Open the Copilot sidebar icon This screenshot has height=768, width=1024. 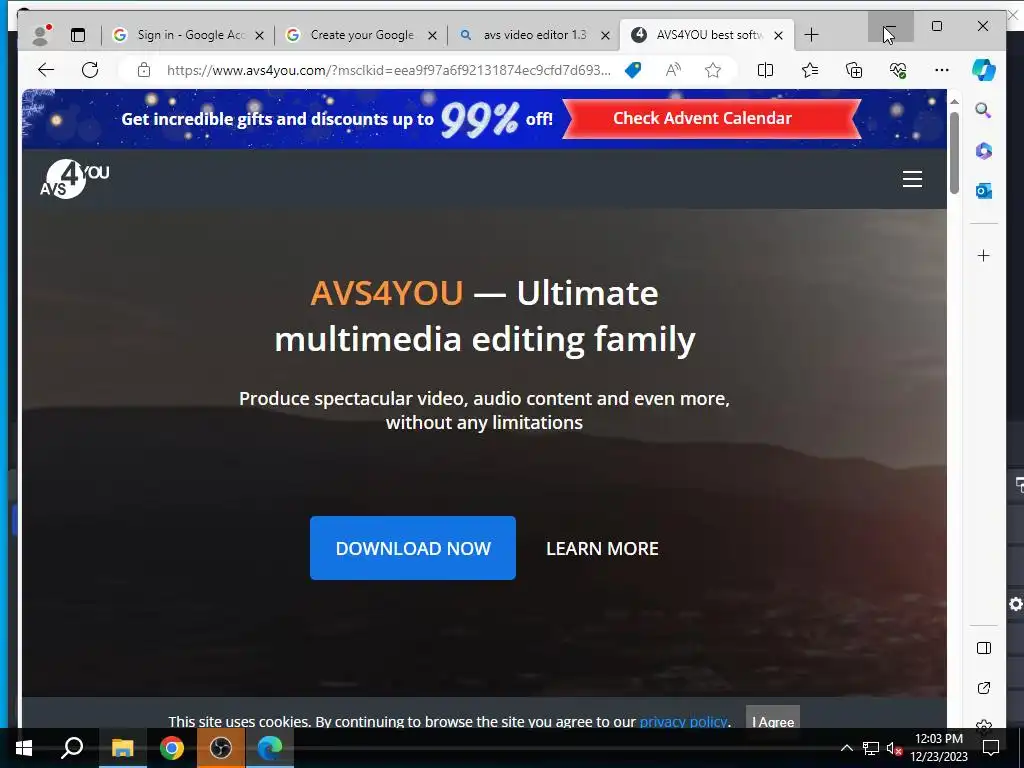coord(983,70)
